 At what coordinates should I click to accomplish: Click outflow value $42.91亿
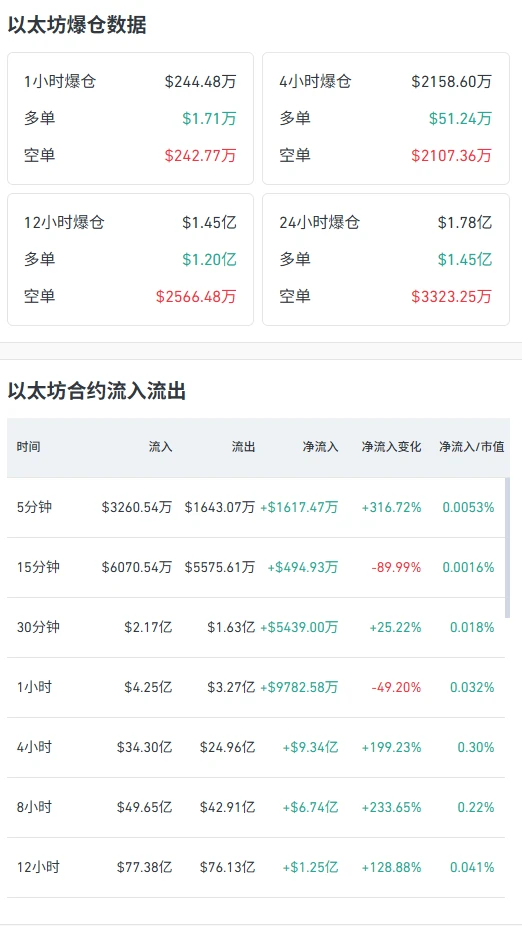tap(227, 807)
